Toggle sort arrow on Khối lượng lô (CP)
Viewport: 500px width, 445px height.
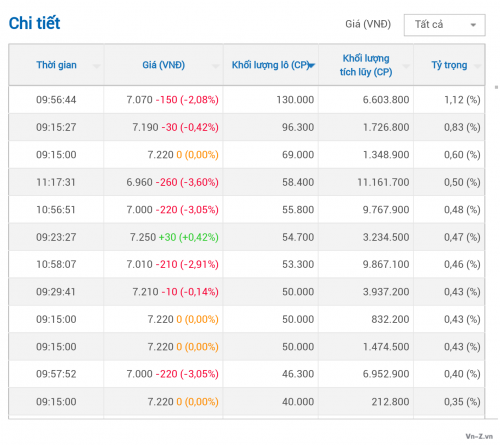tap(311, 66)
